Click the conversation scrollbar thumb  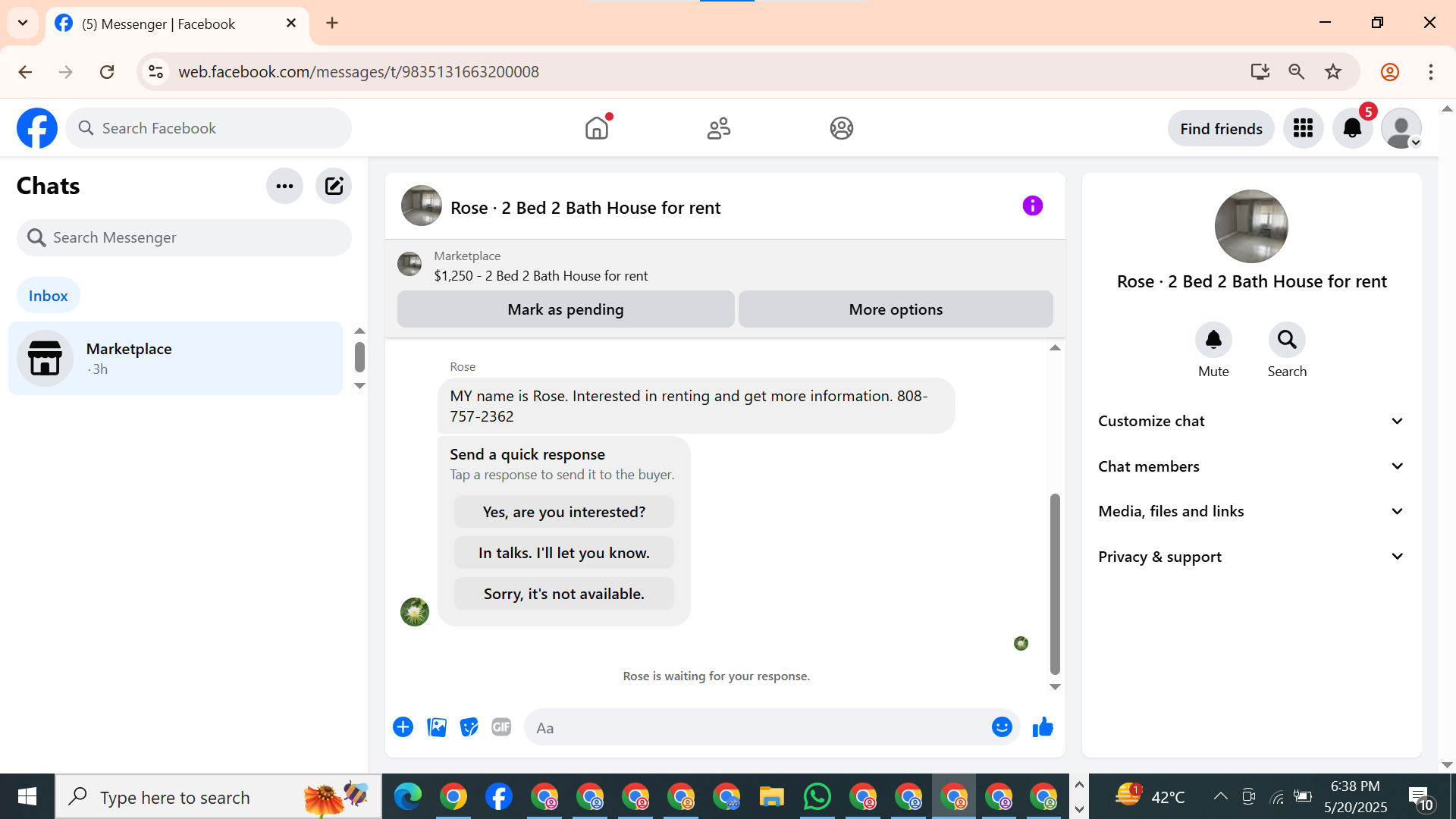coord(1055,584)
